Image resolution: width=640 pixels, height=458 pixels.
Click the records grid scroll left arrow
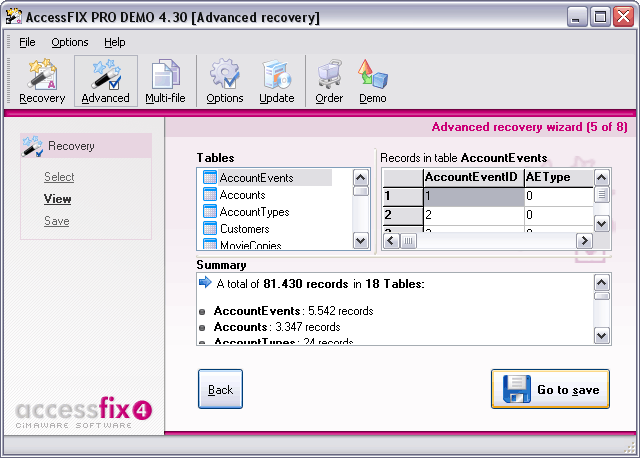tap(391, 241)
